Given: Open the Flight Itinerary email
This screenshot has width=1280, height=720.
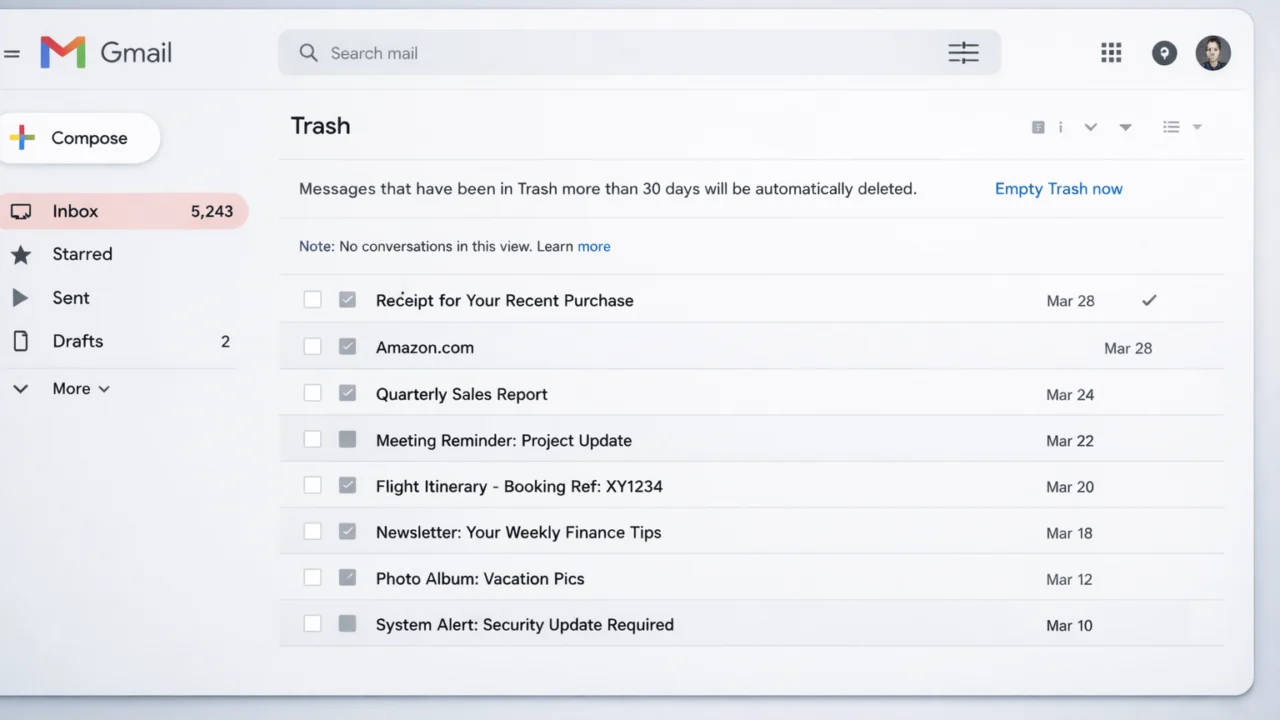Looking at the screenshot, I should 519,487.
